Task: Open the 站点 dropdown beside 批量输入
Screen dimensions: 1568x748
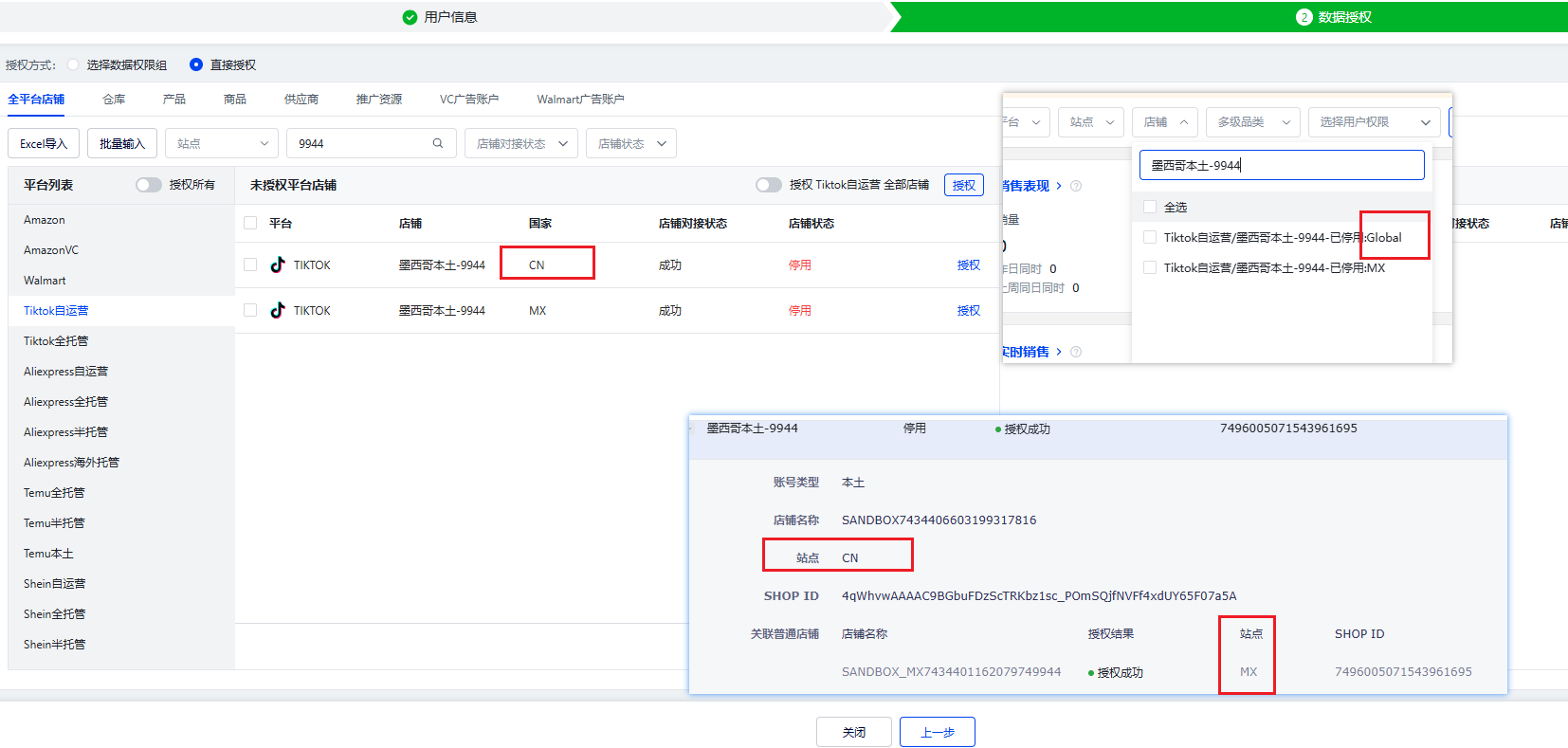Action: 222,143
